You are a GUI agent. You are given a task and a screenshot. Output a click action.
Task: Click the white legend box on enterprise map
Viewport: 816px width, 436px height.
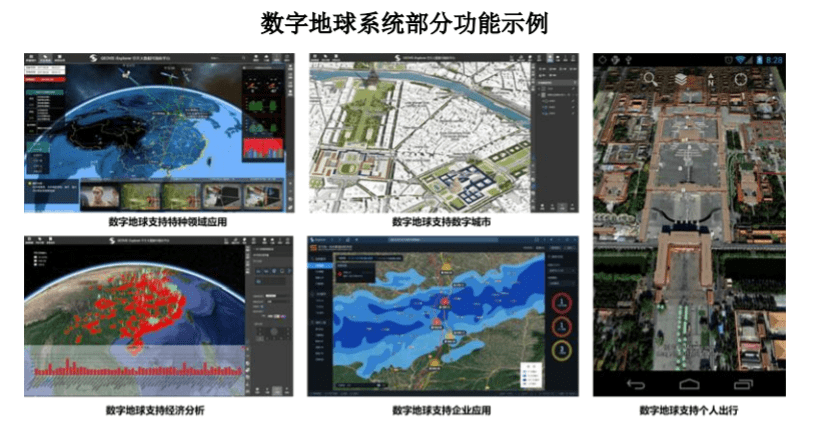(x=531, y=376)
